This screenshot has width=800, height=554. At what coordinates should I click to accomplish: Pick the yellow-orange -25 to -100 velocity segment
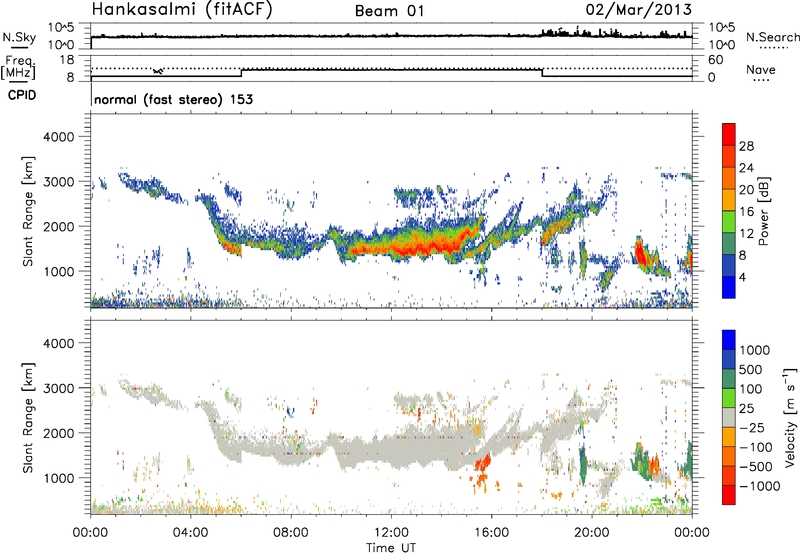(x=729, y=437)
